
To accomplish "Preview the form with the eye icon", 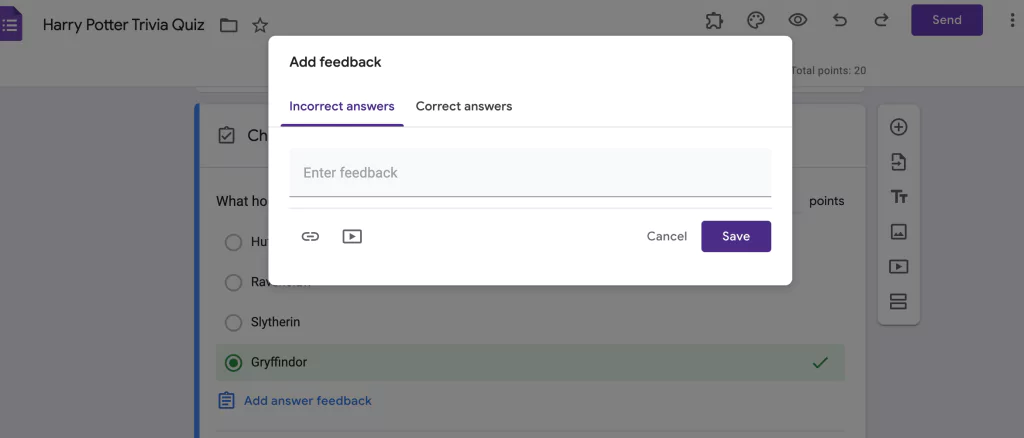I will (x=797, y=20).
